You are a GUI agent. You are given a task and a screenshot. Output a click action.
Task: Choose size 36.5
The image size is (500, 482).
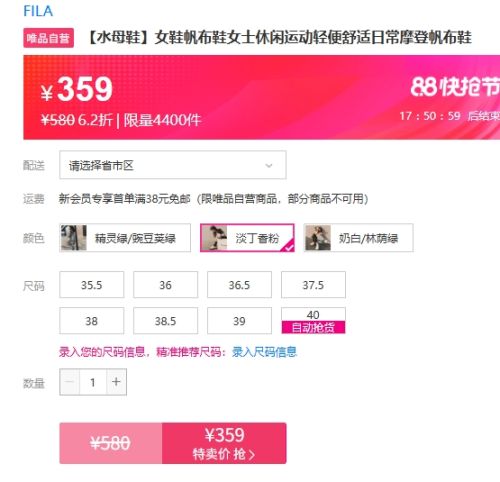pyautogui.click(x=239, y=285)
